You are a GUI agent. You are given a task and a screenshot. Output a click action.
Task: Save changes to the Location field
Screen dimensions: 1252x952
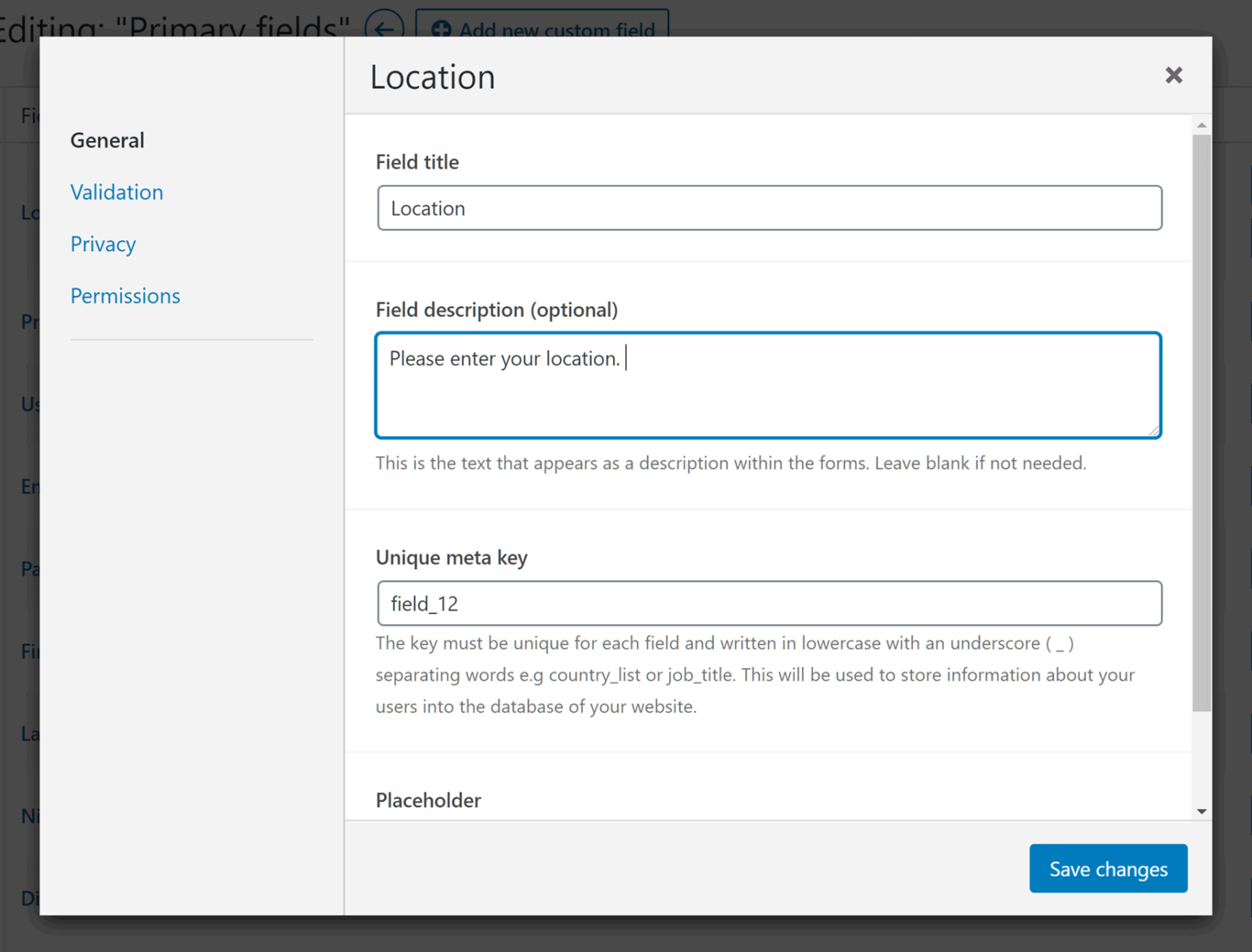click(1107, 869)
